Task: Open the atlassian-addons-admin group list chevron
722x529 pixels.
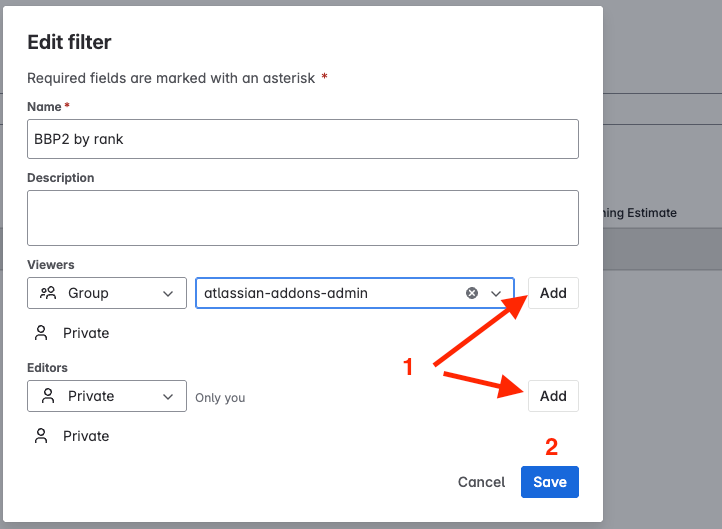Action: tap(496, 293)
